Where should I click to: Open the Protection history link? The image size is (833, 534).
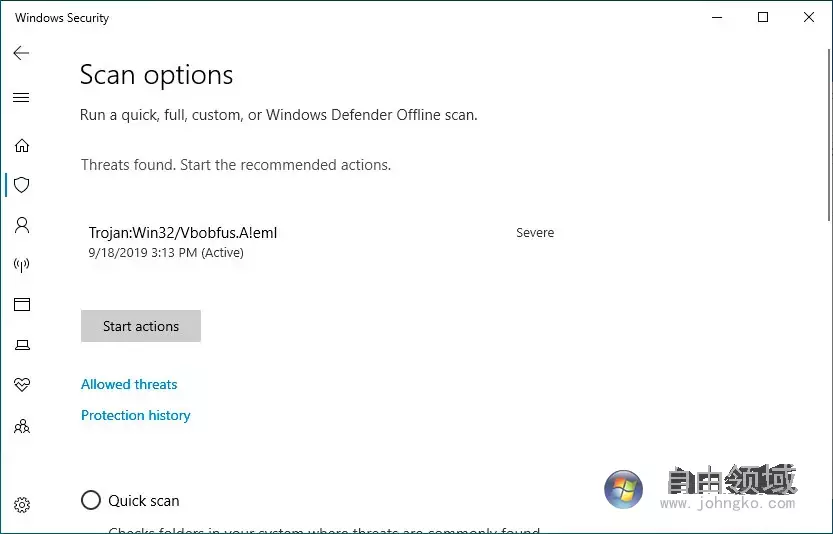click(135, 415)
